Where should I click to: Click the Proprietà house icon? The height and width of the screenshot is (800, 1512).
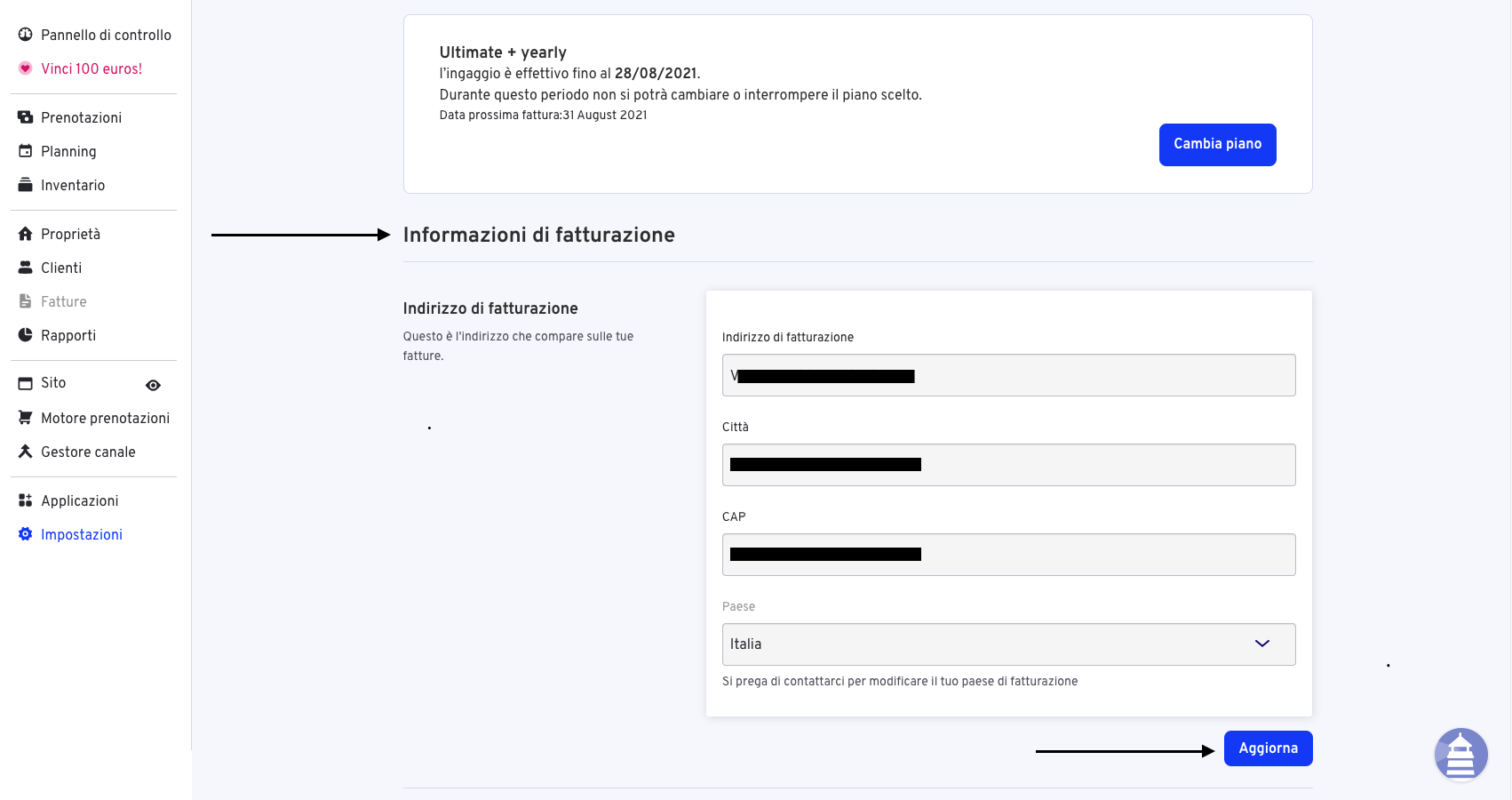[25, 234]
